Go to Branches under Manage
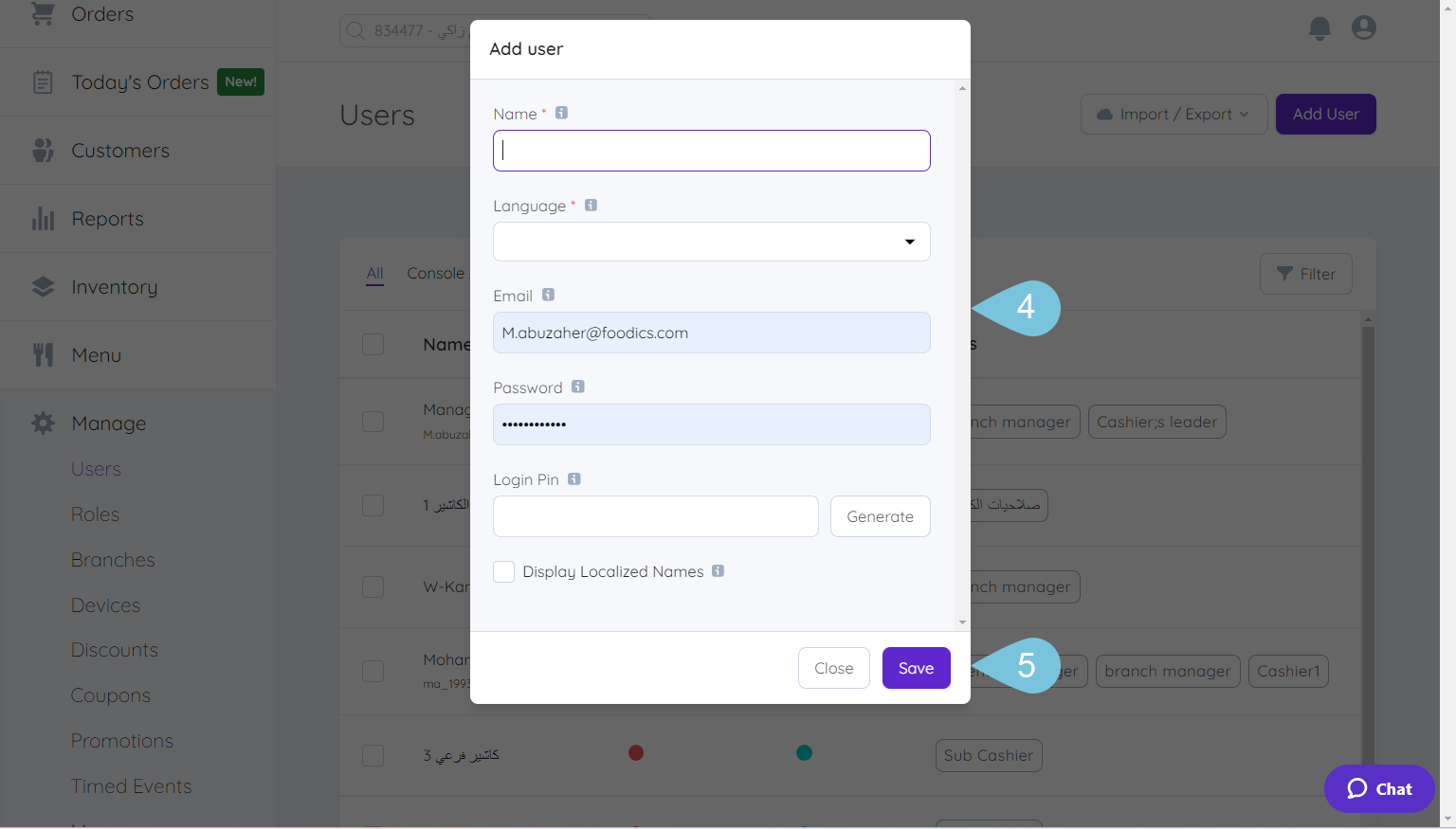Screen dimensions: 1456x829 [113, 560]
